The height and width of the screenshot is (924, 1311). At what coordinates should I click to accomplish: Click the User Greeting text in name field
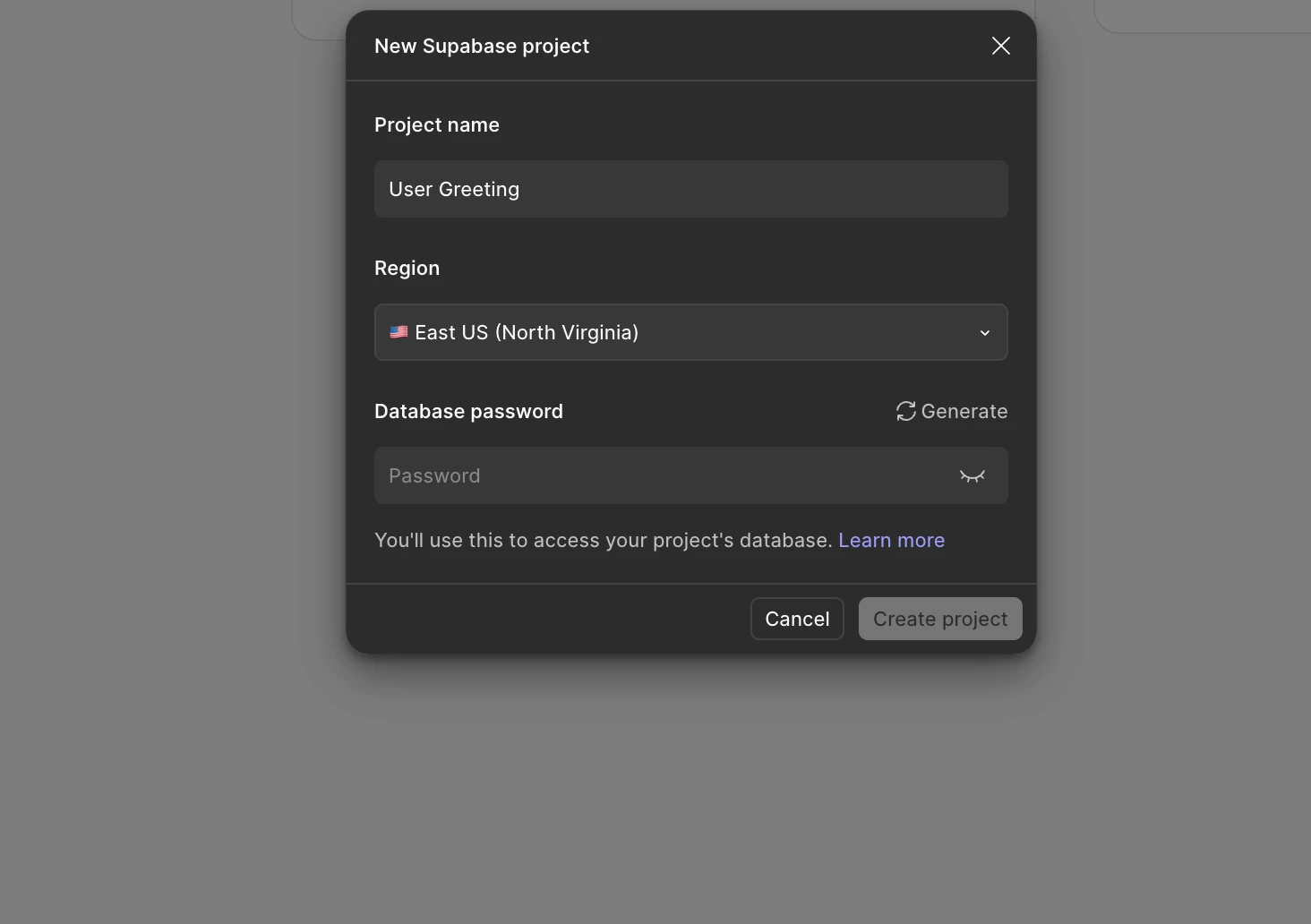[453, 189]
